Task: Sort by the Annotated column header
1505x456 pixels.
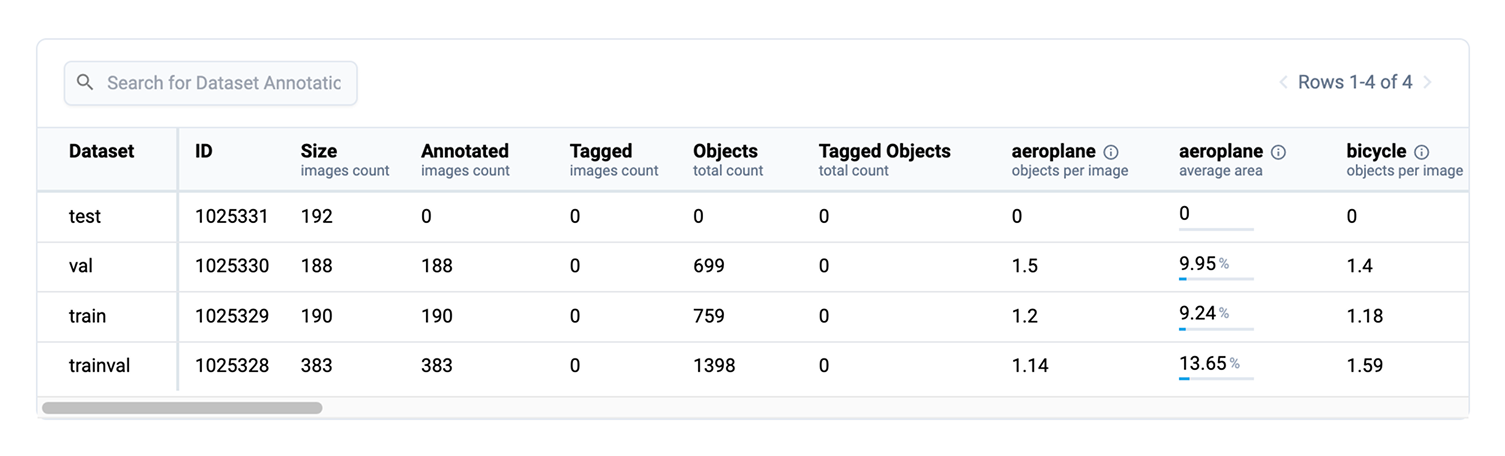Action: point(464,152)
